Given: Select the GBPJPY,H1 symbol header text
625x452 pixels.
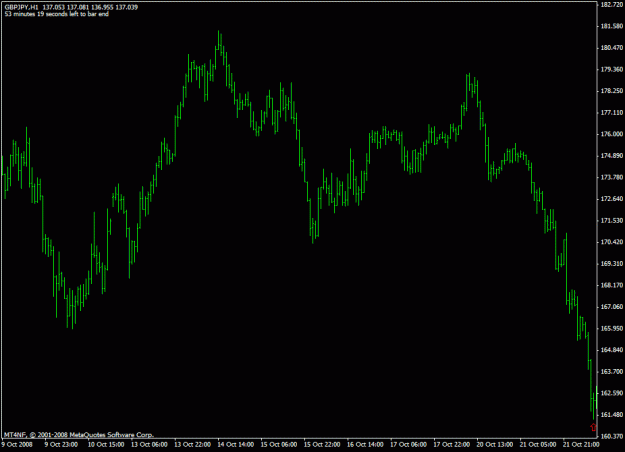Looking at the screenshot, I should pyautogui.click(x=22, y=7).
